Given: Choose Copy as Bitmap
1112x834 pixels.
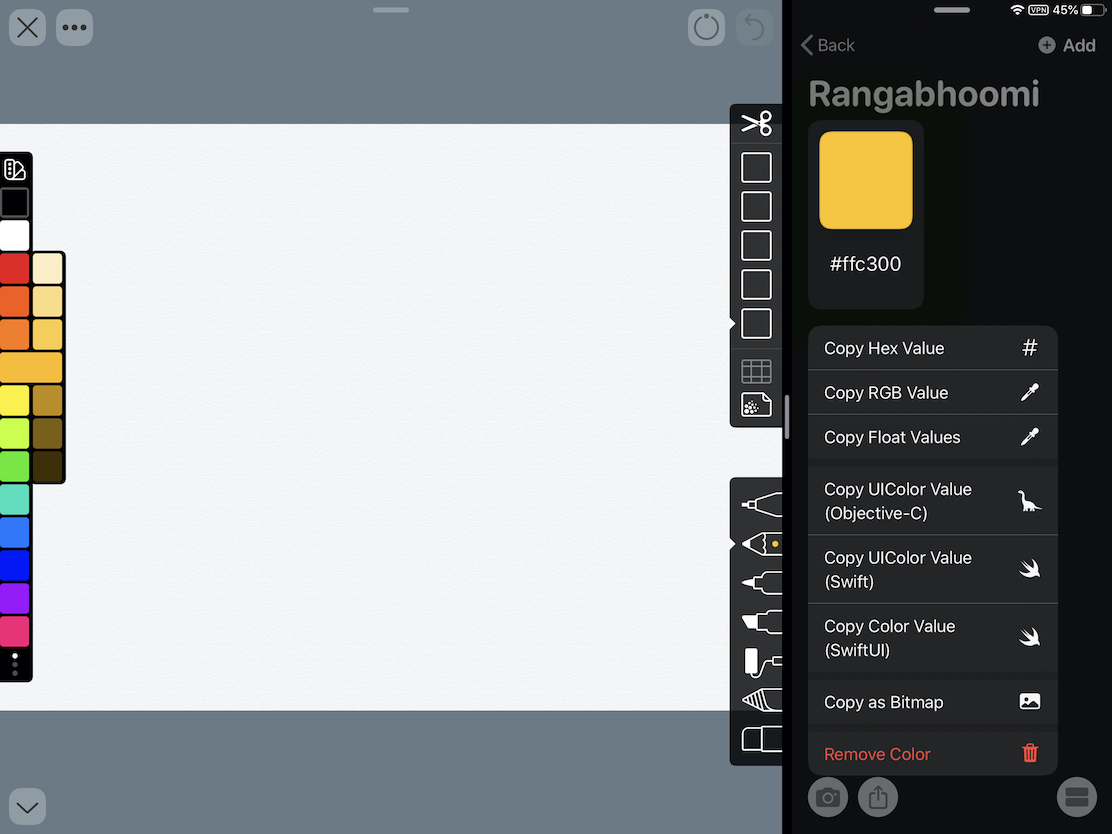Looking at the screenshot, I should click(933, 702).
